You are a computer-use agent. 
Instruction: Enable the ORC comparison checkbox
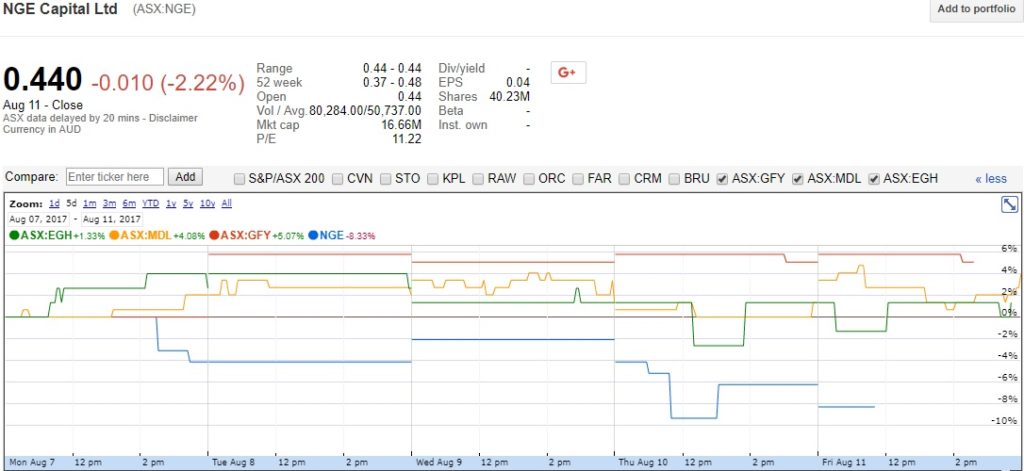[x=529, y=179]
